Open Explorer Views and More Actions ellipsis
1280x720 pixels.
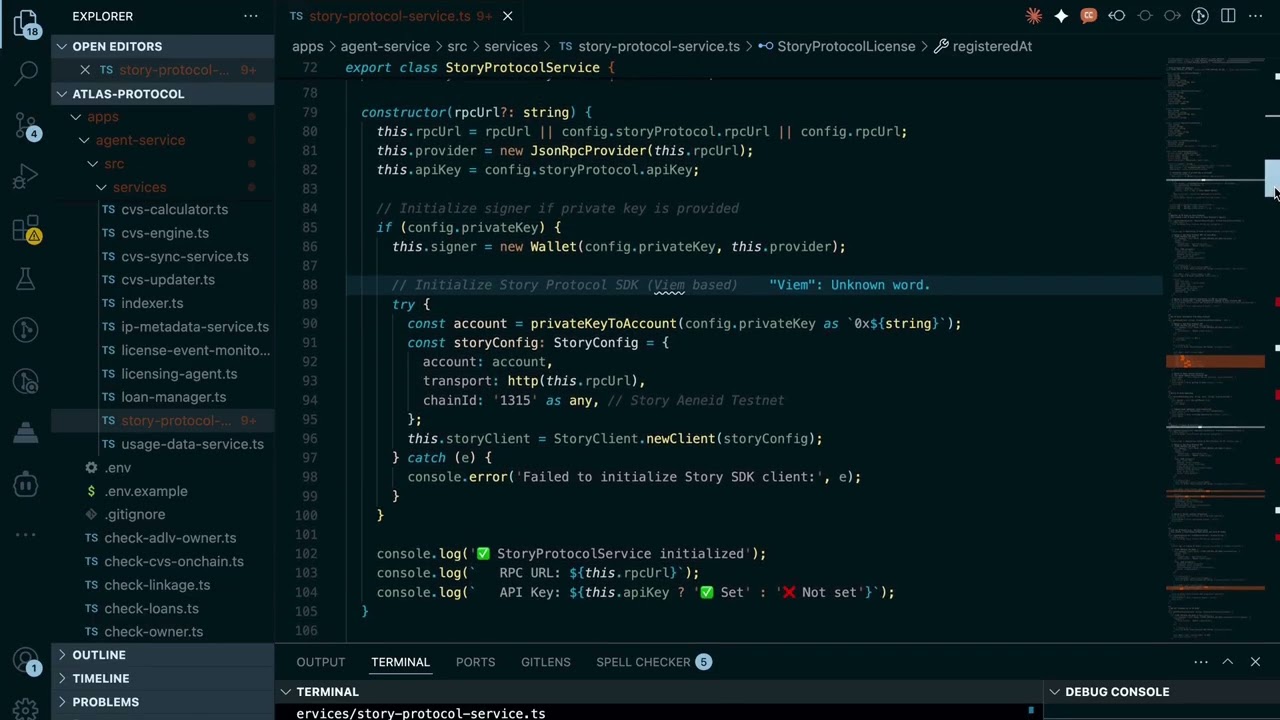[251, 16]
